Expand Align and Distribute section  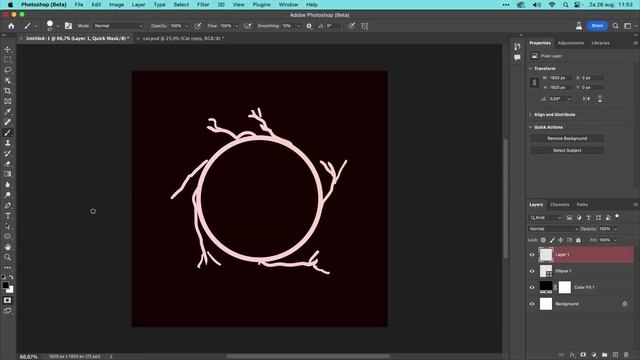(531, 115)
